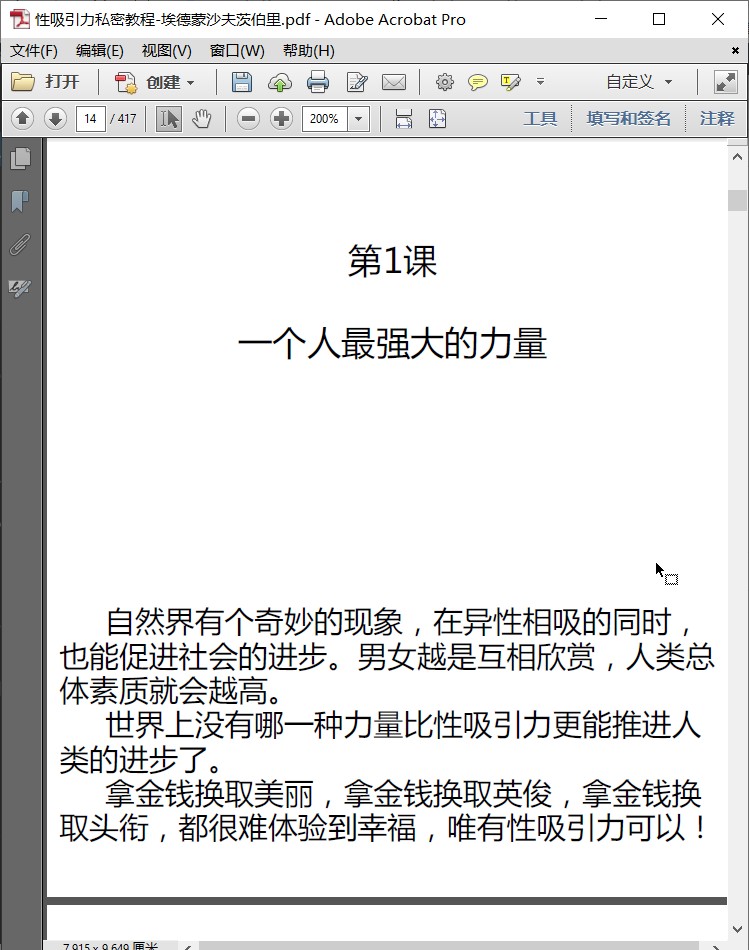This screenshot has height=950, width=749.
Task: Select the highlight text tool
Action: coord(510,82)
